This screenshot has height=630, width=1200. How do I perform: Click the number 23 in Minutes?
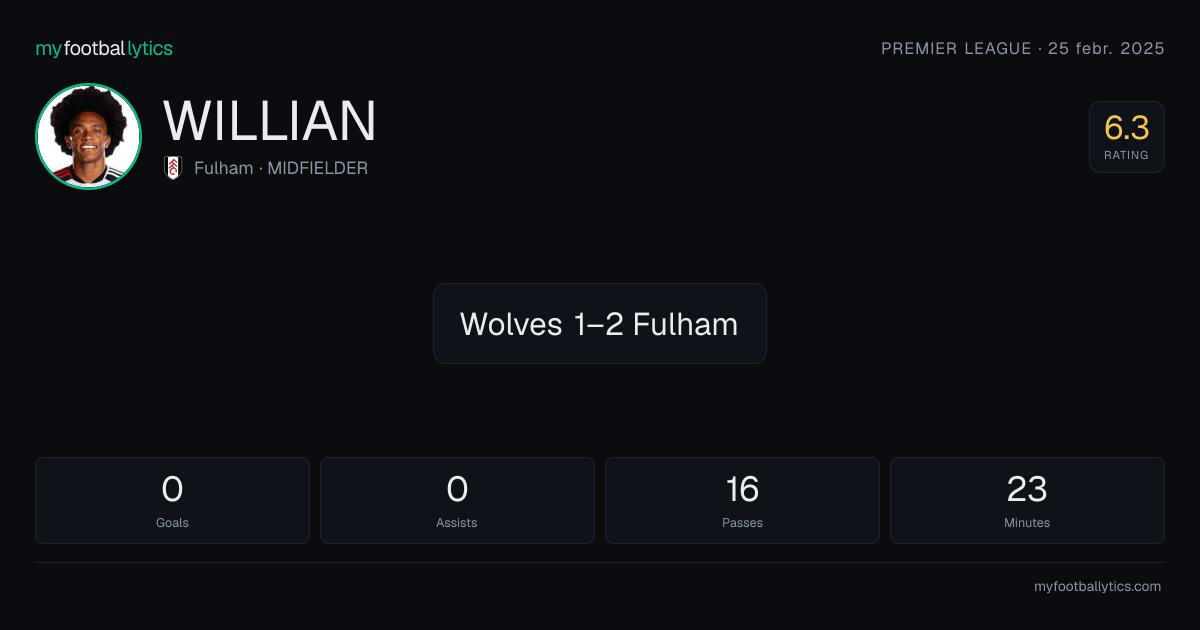(1027, 489)
